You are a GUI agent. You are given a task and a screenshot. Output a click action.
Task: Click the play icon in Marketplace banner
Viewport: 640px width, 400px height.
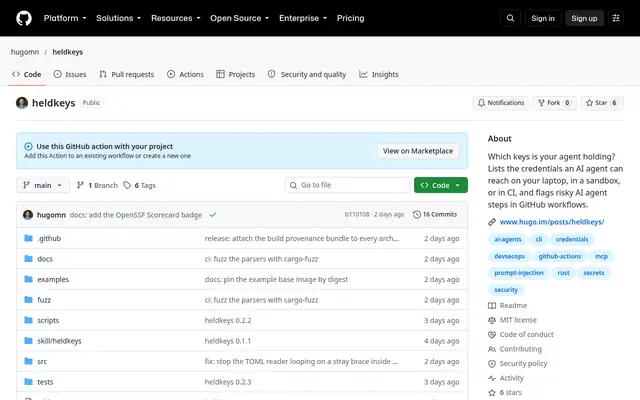point(28,147)
